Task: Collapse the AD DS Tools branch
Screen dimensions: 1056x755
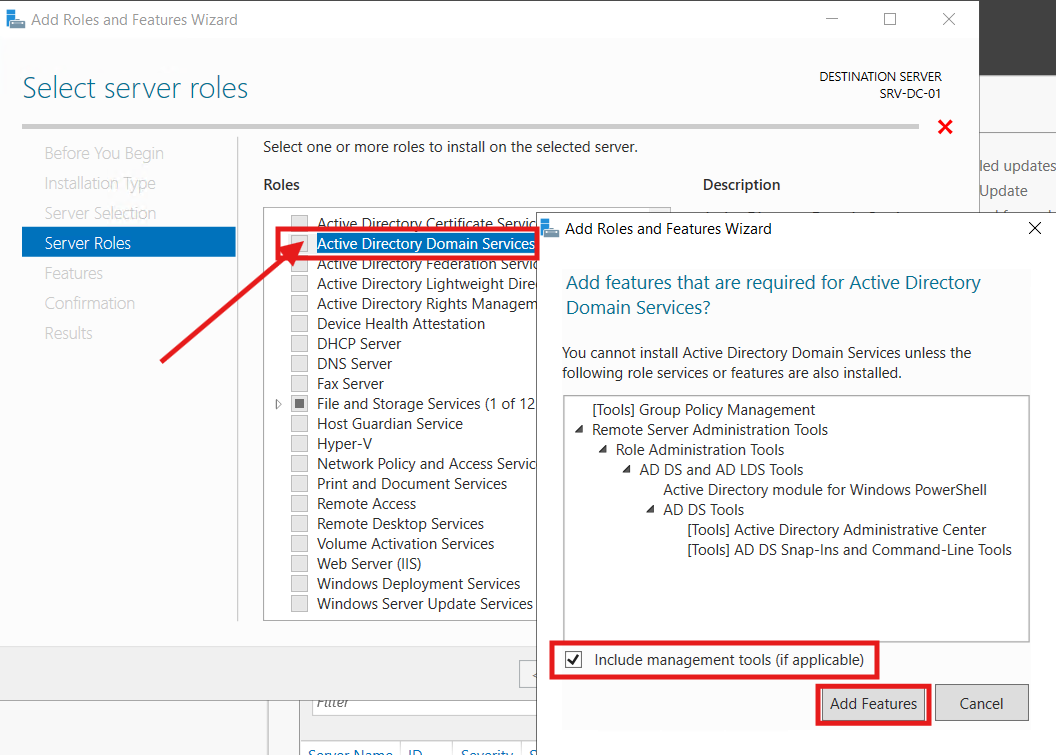Action: pos(649,509)
